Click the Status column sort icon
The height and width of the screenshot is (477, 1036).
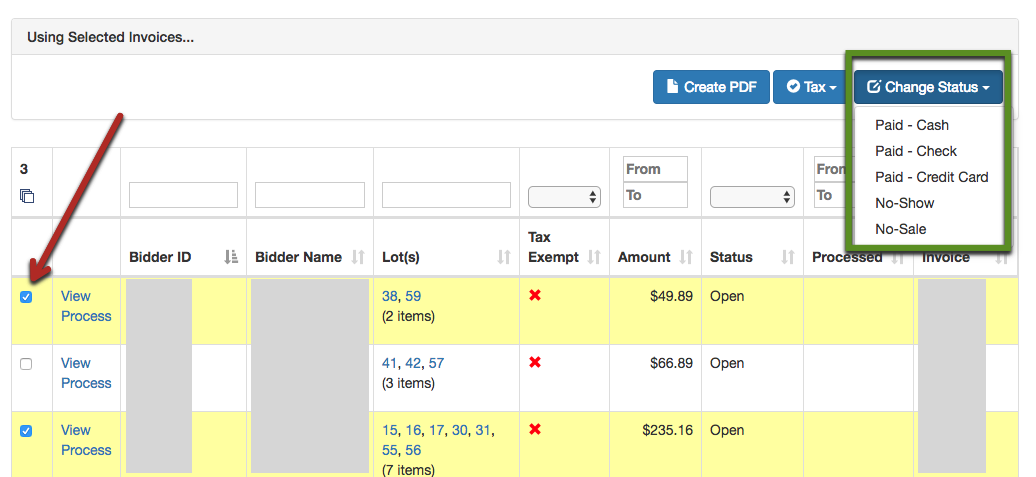[x=786, y=258]
